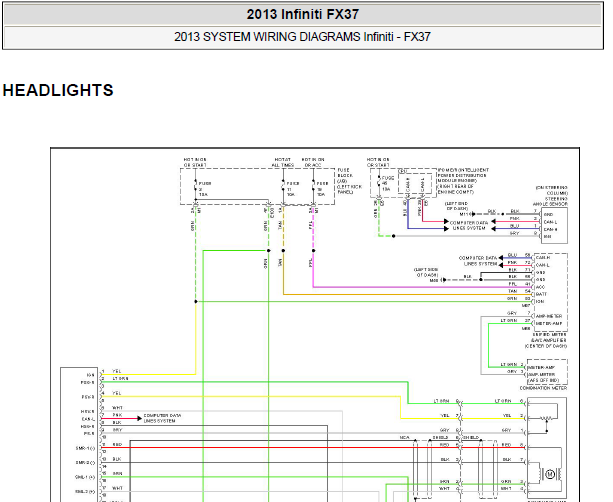The width and height of the screenshot is (613, 502).
Task: Click the M66 ground reference
Action: pos(434,280)
